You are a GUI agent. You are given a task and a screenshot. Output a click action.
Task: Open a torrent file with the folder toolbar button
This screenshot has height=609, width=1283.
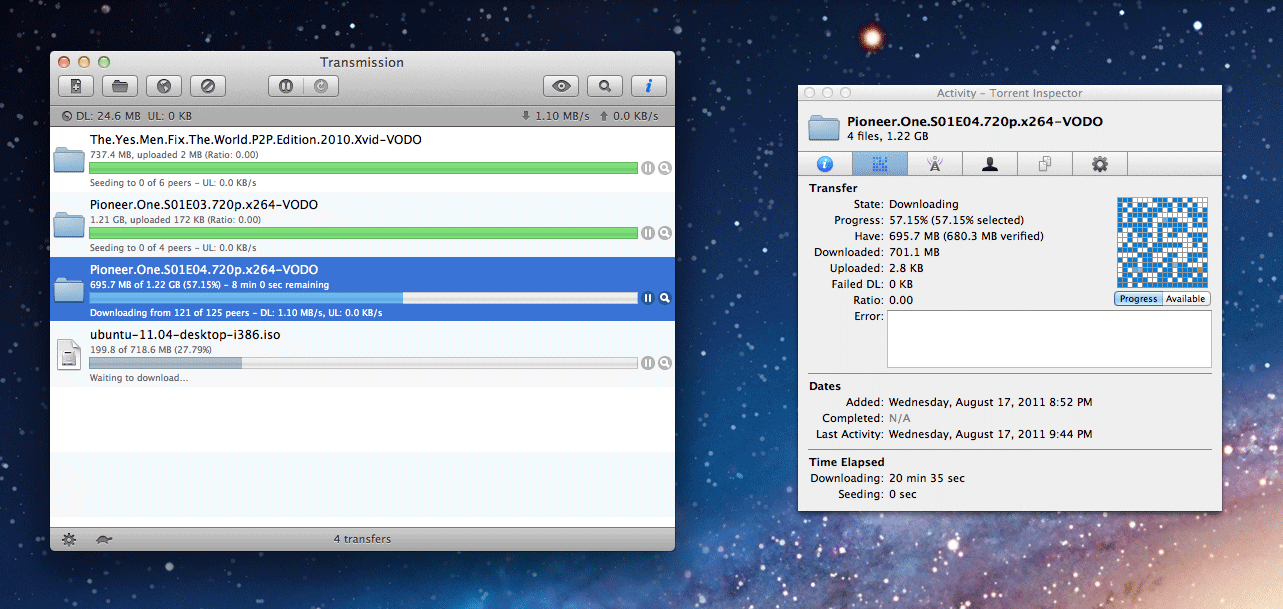119,86
